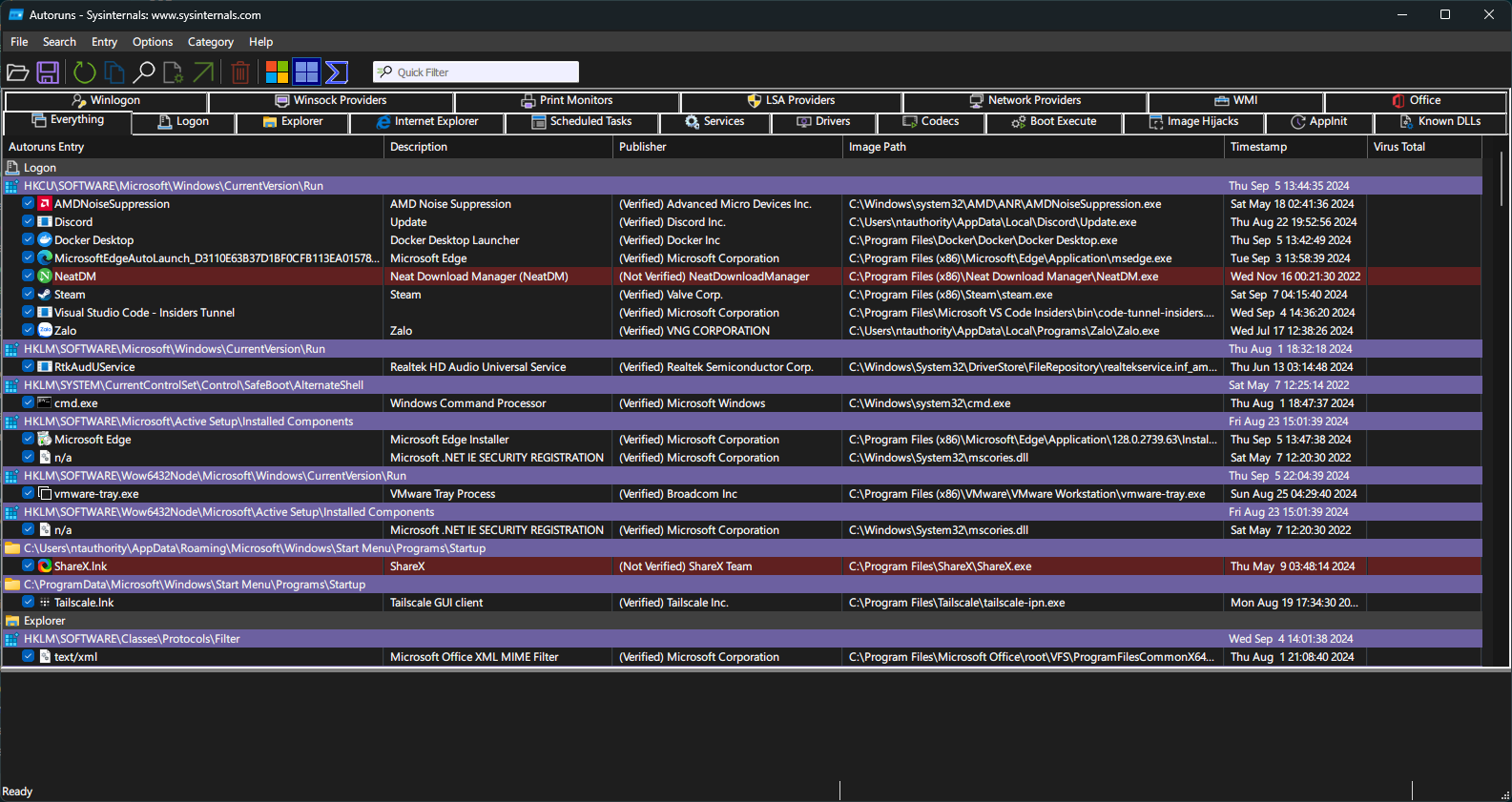Image resolution: width=1512 pixels, height=802 pixels.
Task: Copy selected entry with Copy icon
Action: coord(114,72)
